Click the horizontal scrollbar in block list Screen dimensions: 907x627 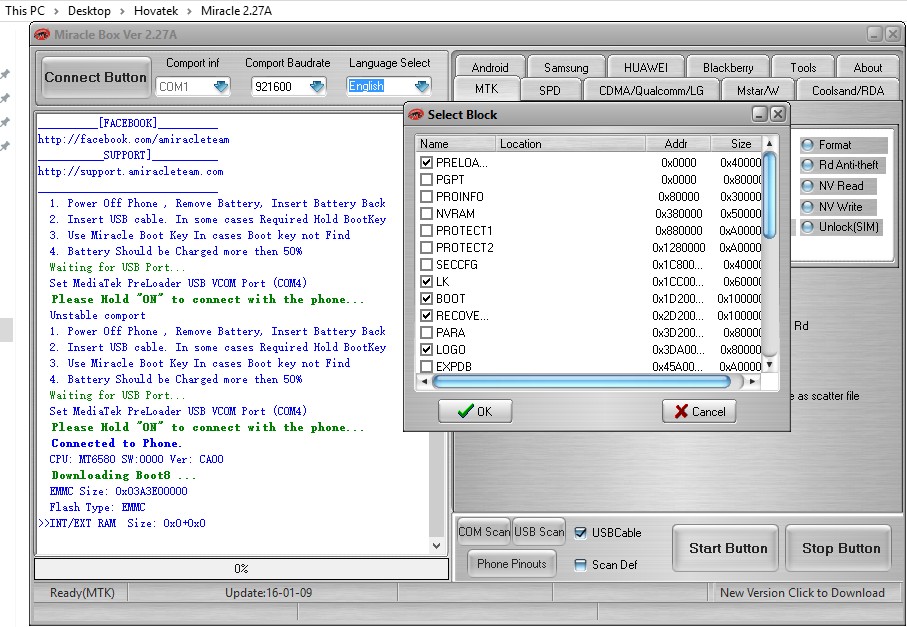click(581, 381)
